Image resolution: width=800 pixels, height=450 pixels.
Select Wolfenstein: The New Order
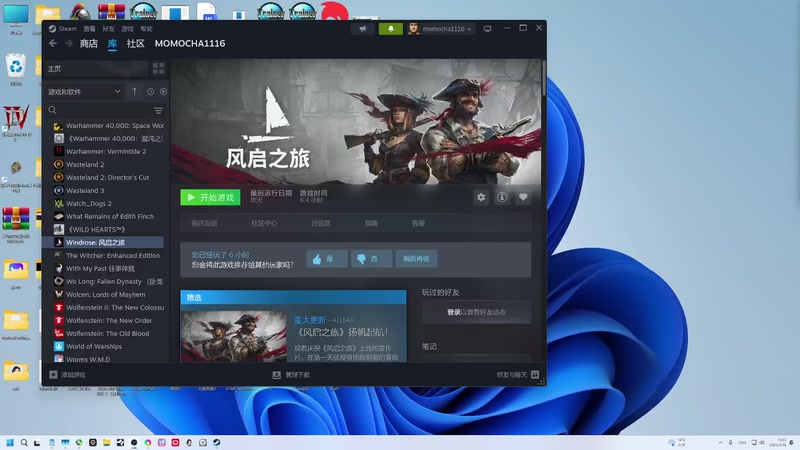(109, 320)
